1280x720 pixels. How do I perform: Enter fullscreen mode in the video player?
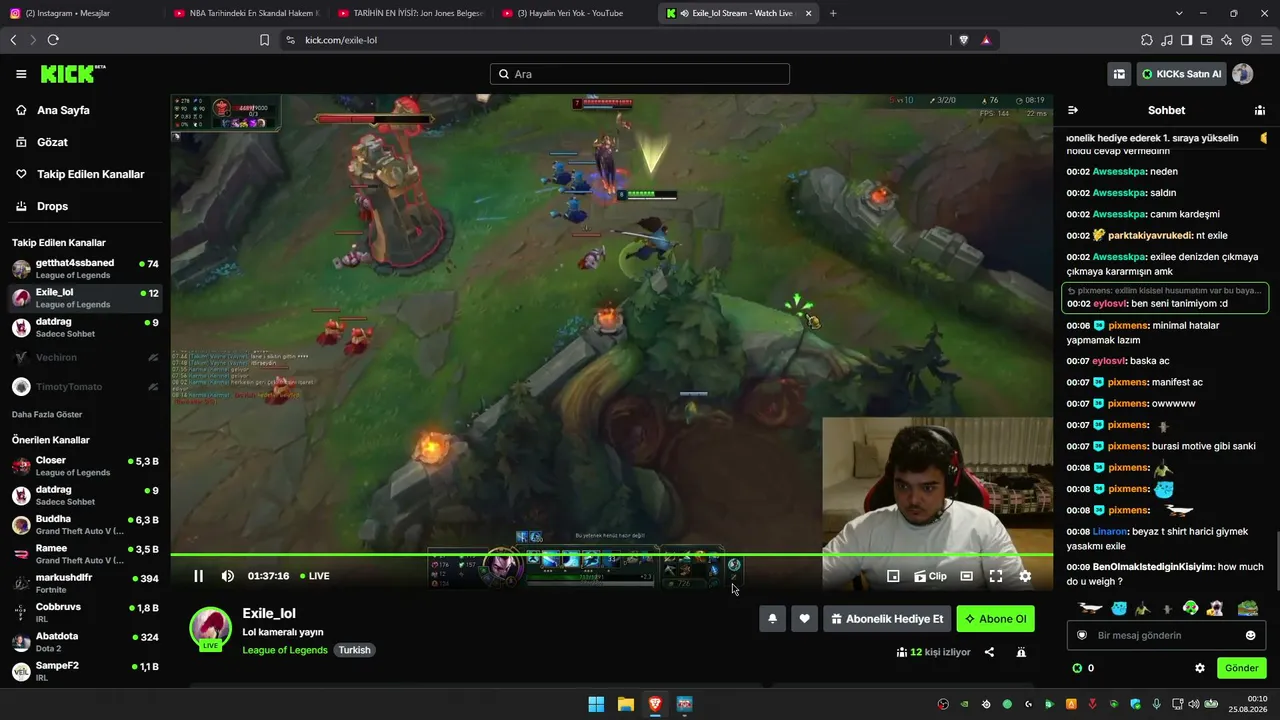pyautogui.click(x=996, y=576)
